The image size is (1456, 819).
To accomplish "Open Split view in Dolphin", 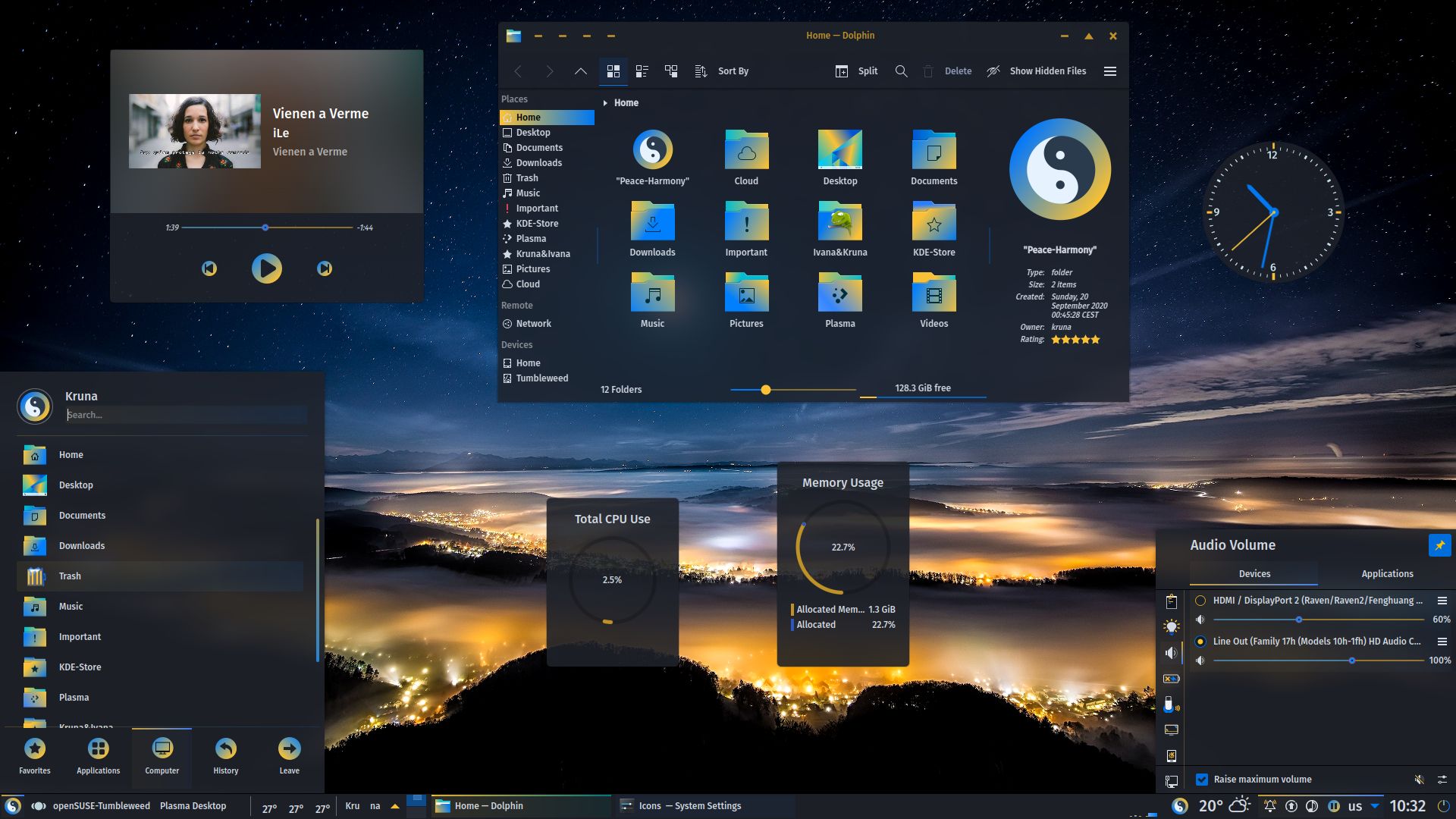I will point(857,71).
